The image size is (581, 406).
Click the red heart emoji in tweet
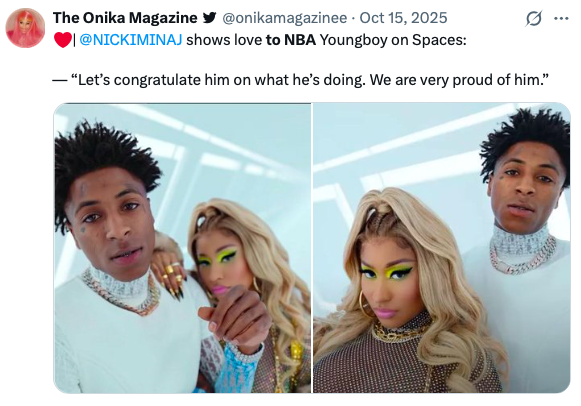coord(62,40)
